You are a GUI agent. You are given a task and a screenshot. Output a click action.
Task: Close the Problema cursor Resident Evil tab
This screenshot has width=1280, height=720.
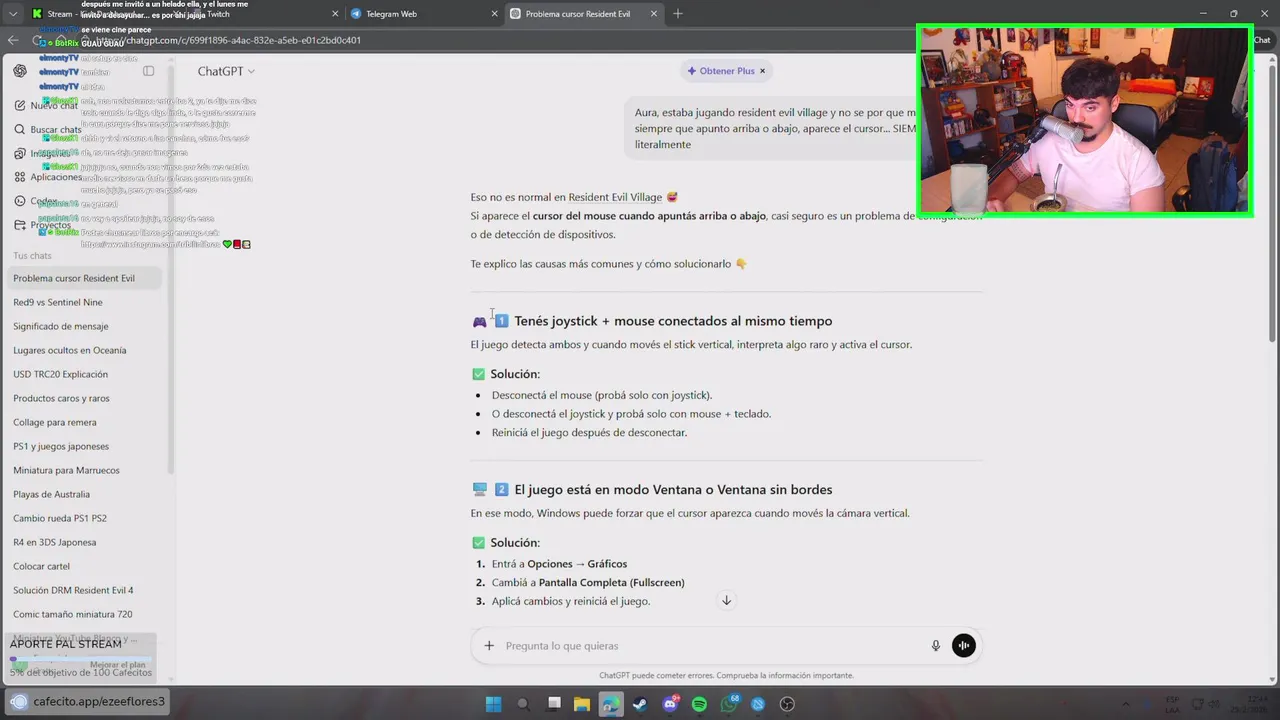coord(653,14)
